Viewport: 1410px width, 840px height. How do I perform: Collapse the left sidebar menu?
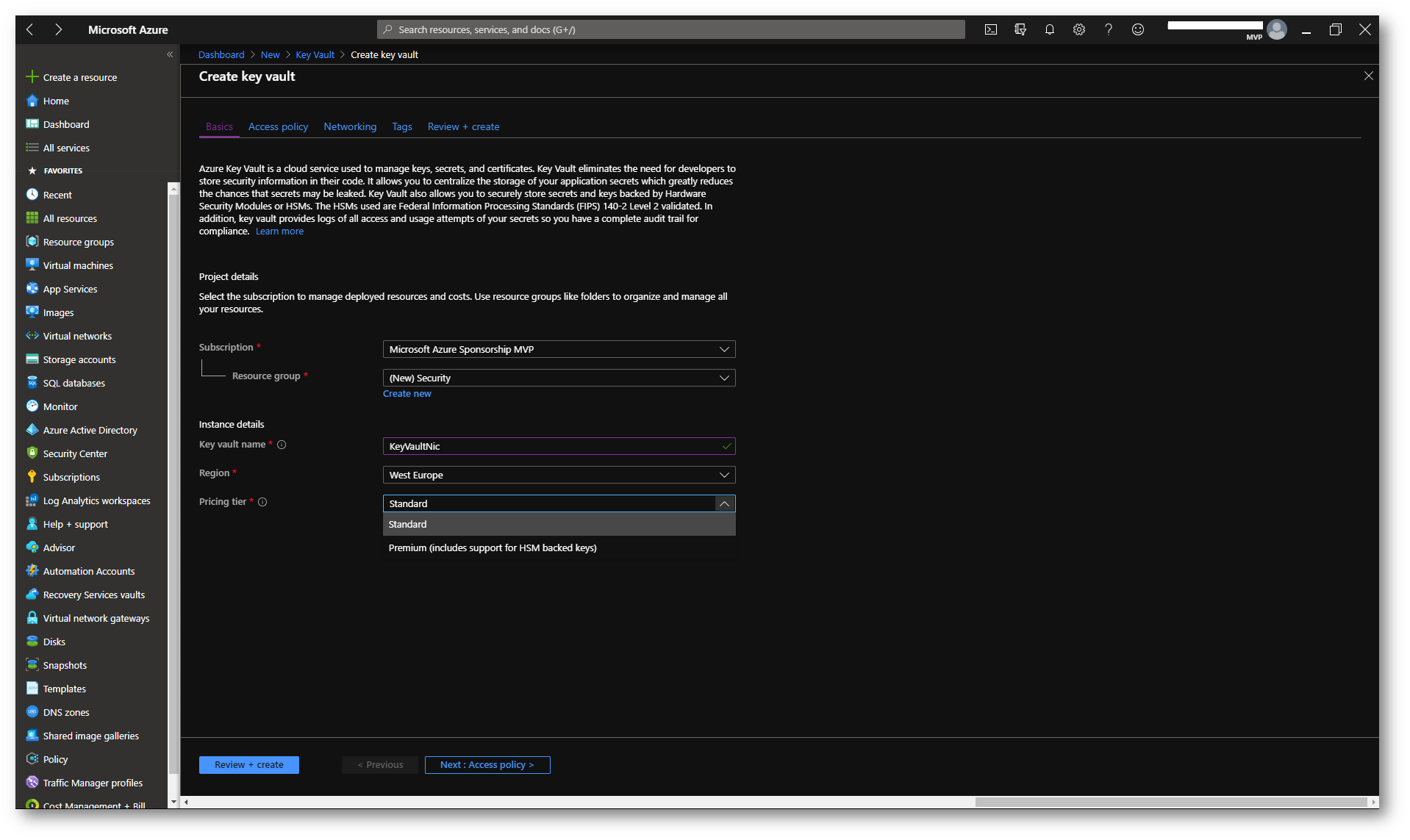click(170, 54)
